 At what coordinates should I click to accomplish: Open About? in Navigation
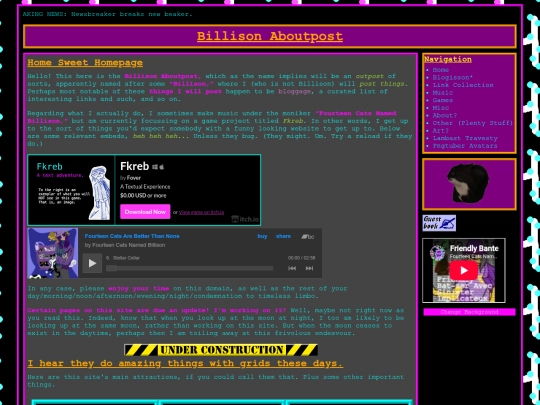445,115
